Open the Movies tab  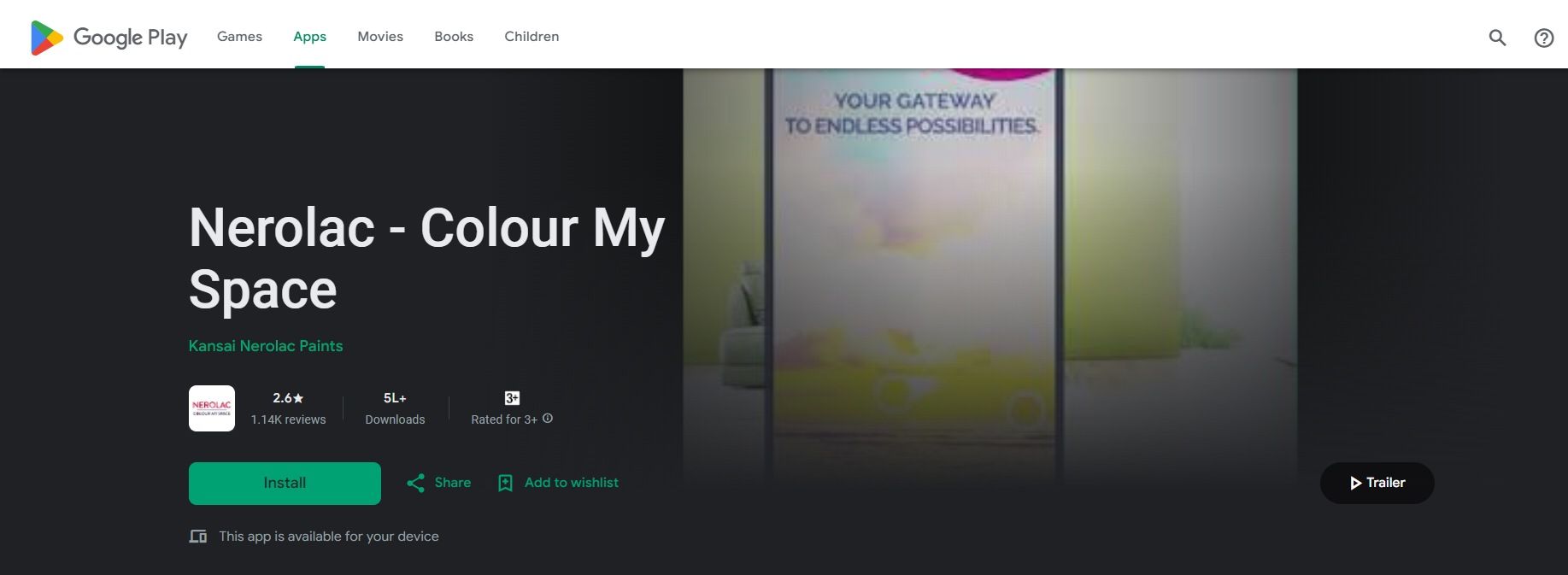tap(380, 37)
